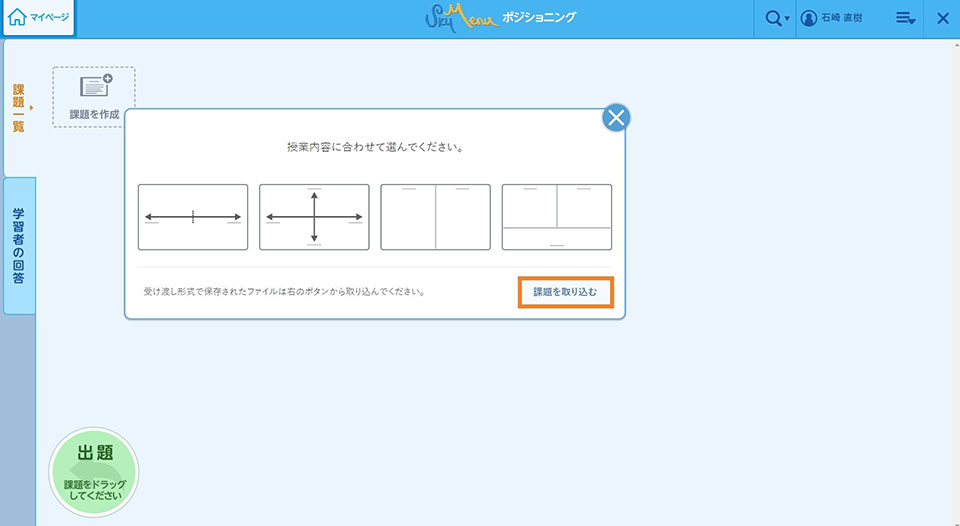
Task: Go to マイページ home
Action: (x=39, y=18)
